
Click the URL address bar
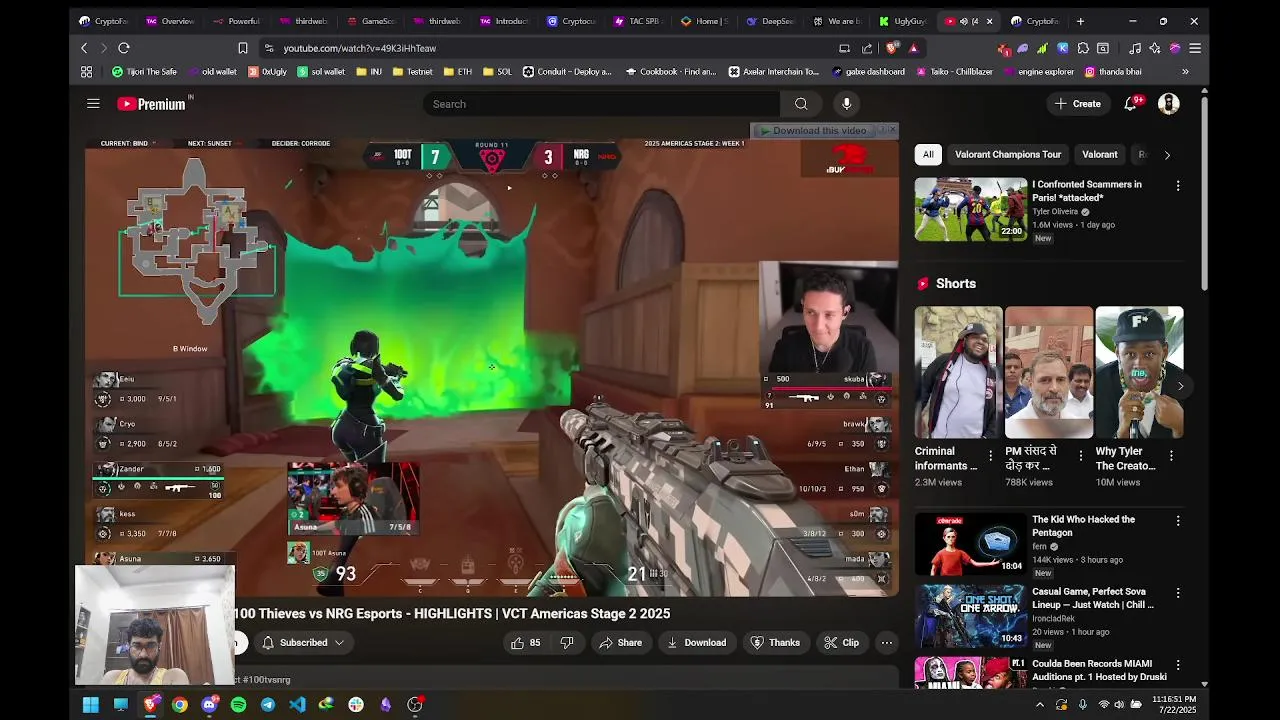point(550,48)
